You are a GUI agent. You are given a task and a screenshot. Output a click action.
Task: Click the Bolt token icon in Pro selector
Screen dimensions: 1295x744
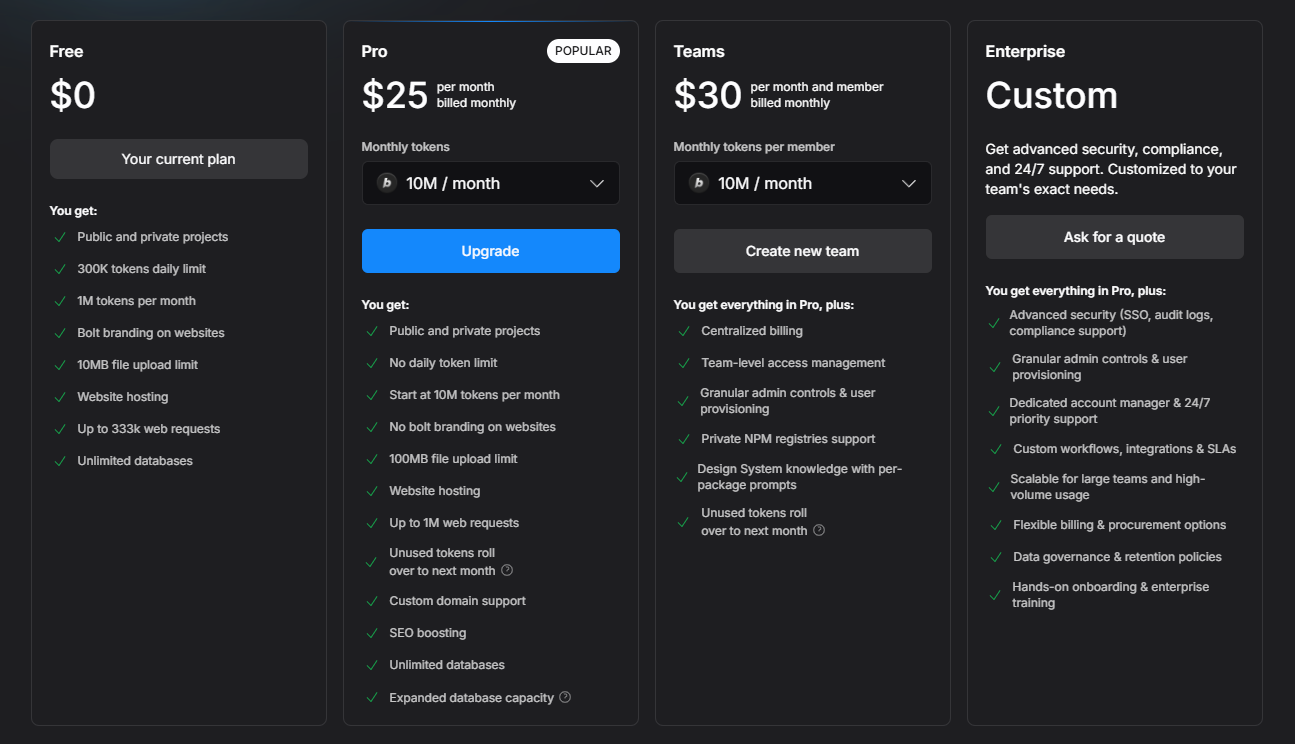[x=387, y=183]
